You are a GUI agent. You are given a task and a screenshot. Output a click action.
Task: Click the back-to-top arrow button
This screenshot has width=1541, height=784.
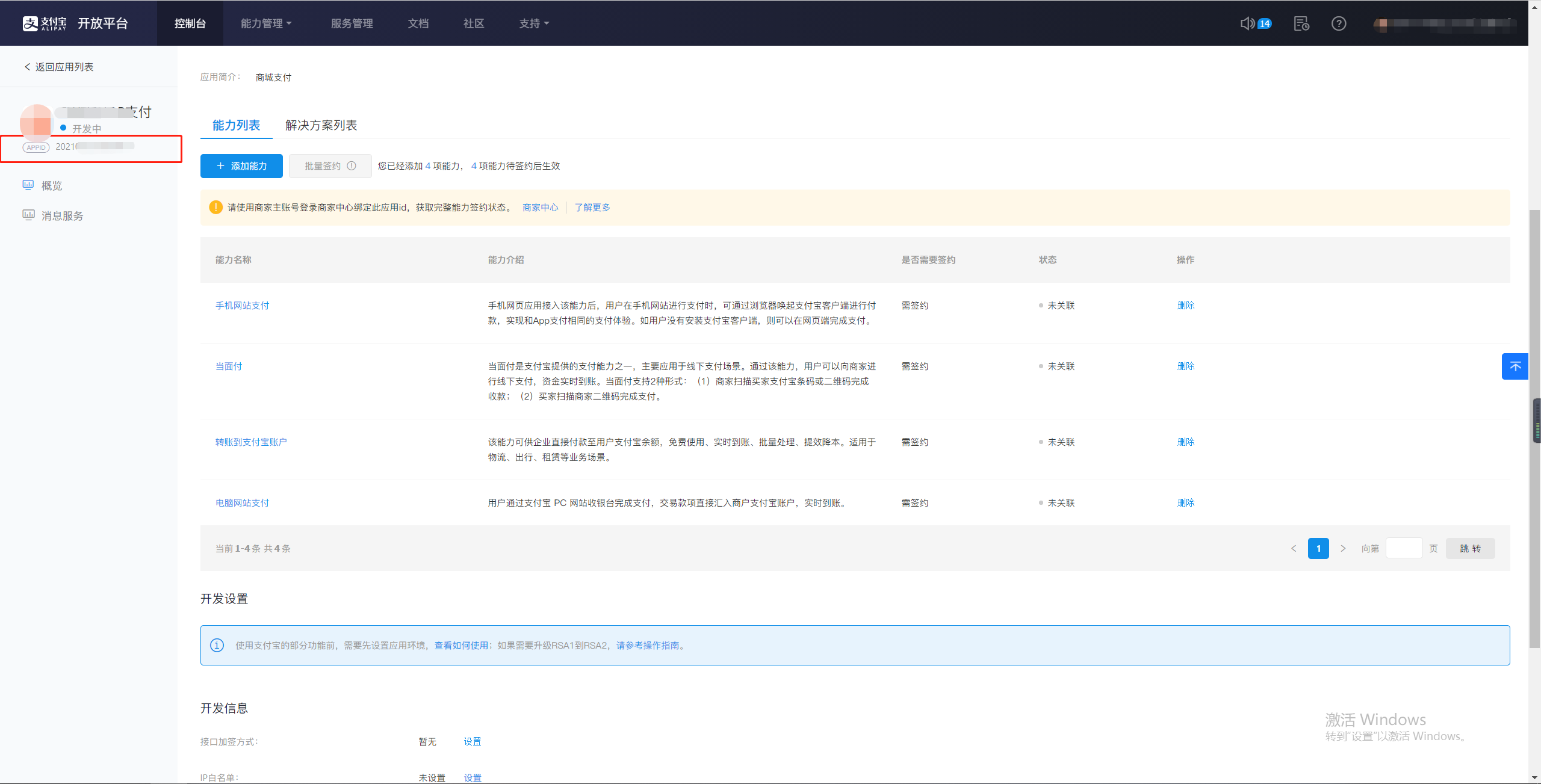pos(1515,366)
